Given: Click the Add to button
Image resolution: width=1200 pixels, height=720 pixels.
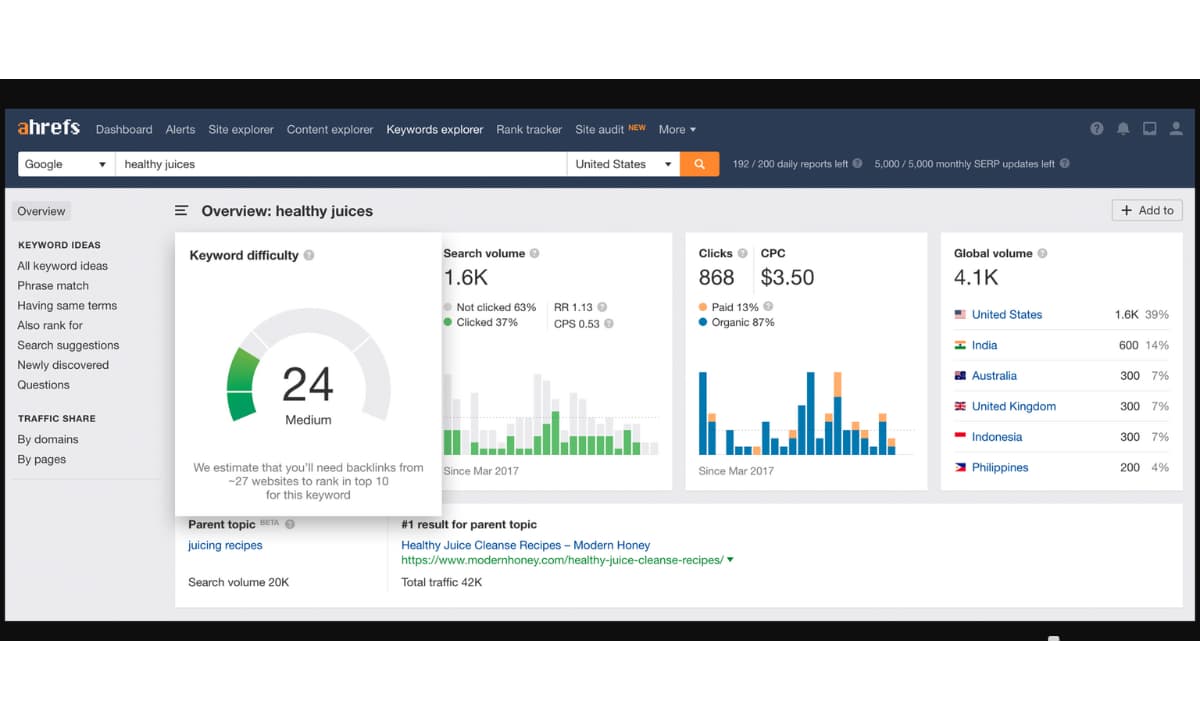Looking at the screenshot, I should point(1147,210).
